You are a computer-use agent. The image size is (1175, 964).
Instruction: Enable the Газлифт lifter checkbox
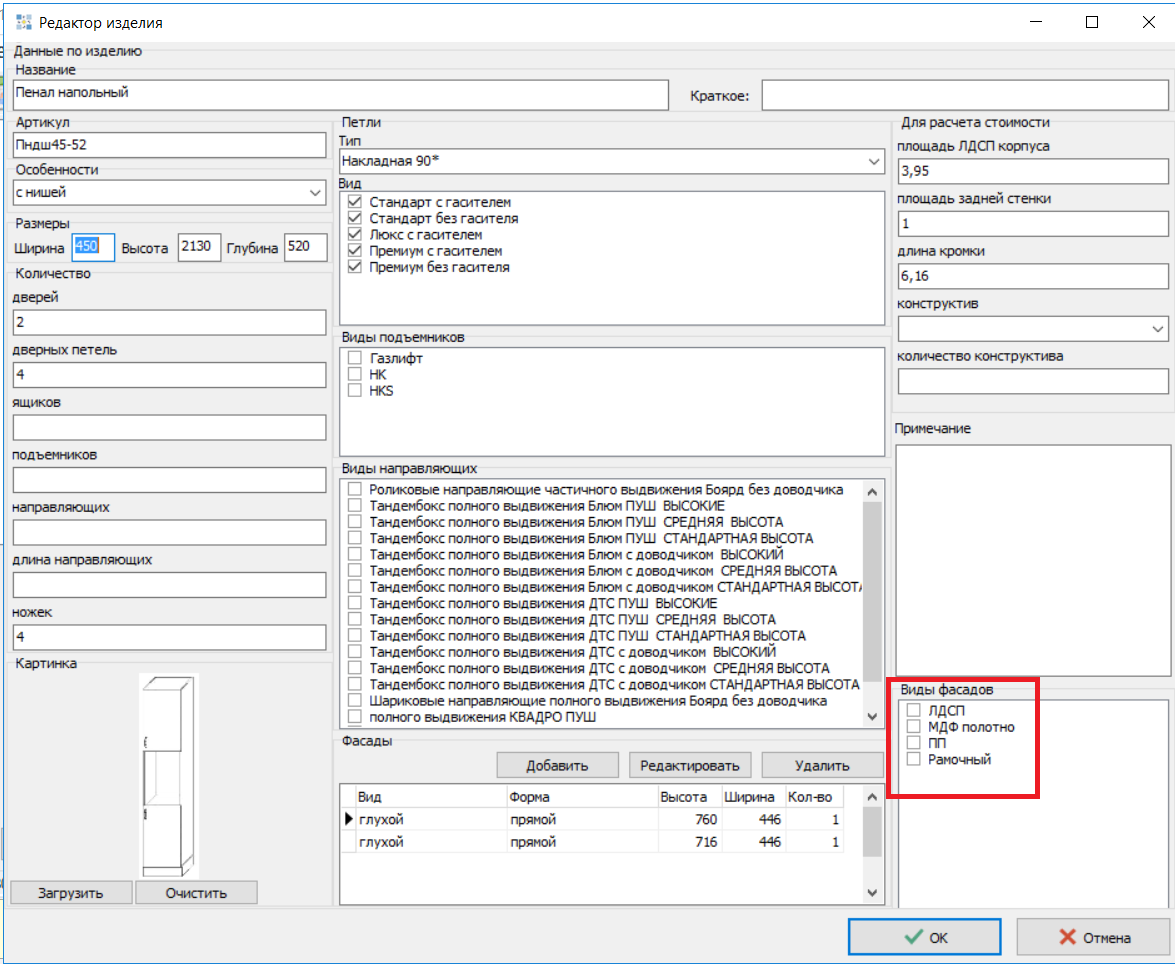(x=354, y=358)
